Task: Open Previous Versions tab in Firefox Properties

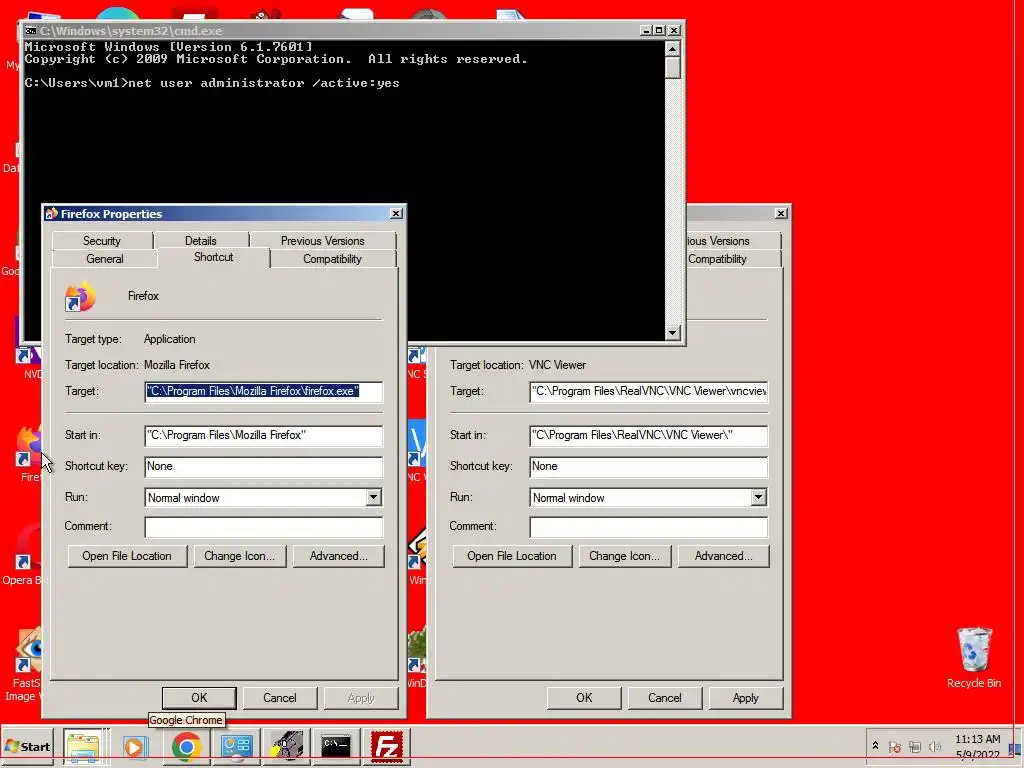Action: tap(323, 240)
